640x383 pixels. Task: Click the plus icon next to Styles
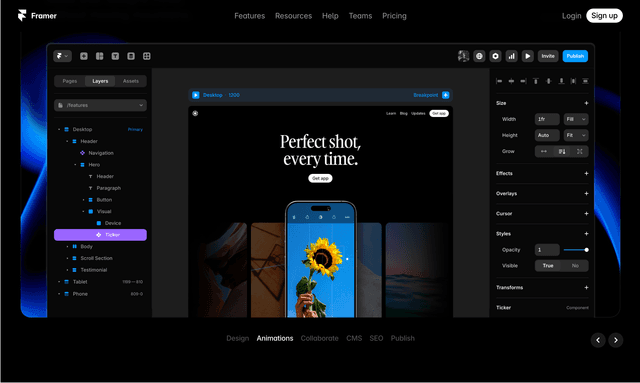tap(586, 234)
